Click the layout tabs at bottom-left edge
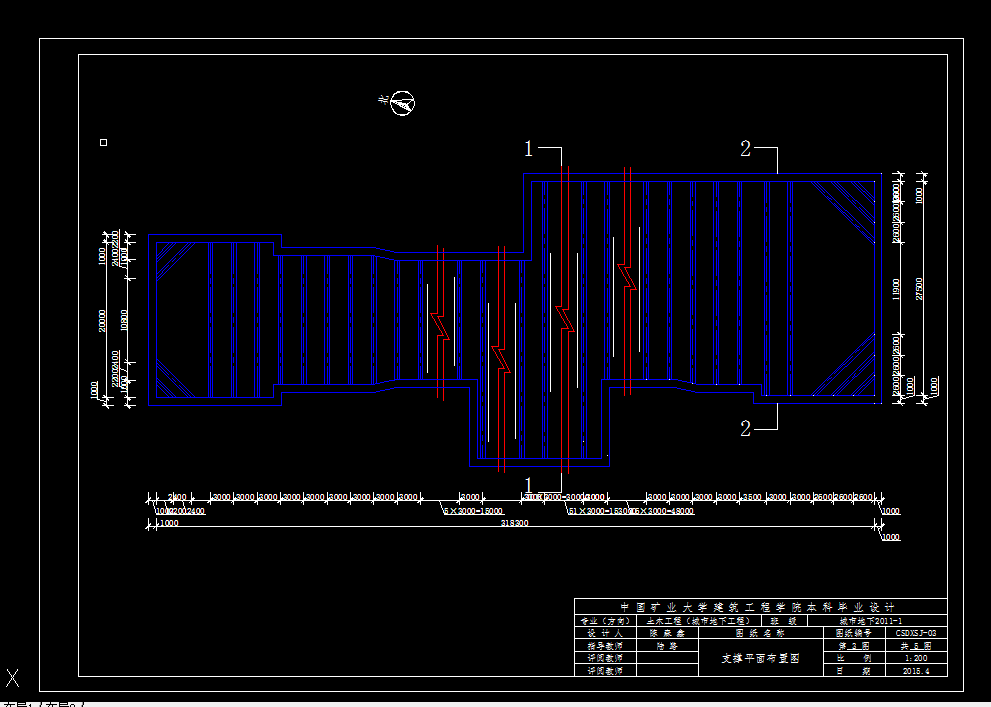Screen dimensions: 991x707 pos(43,704)
